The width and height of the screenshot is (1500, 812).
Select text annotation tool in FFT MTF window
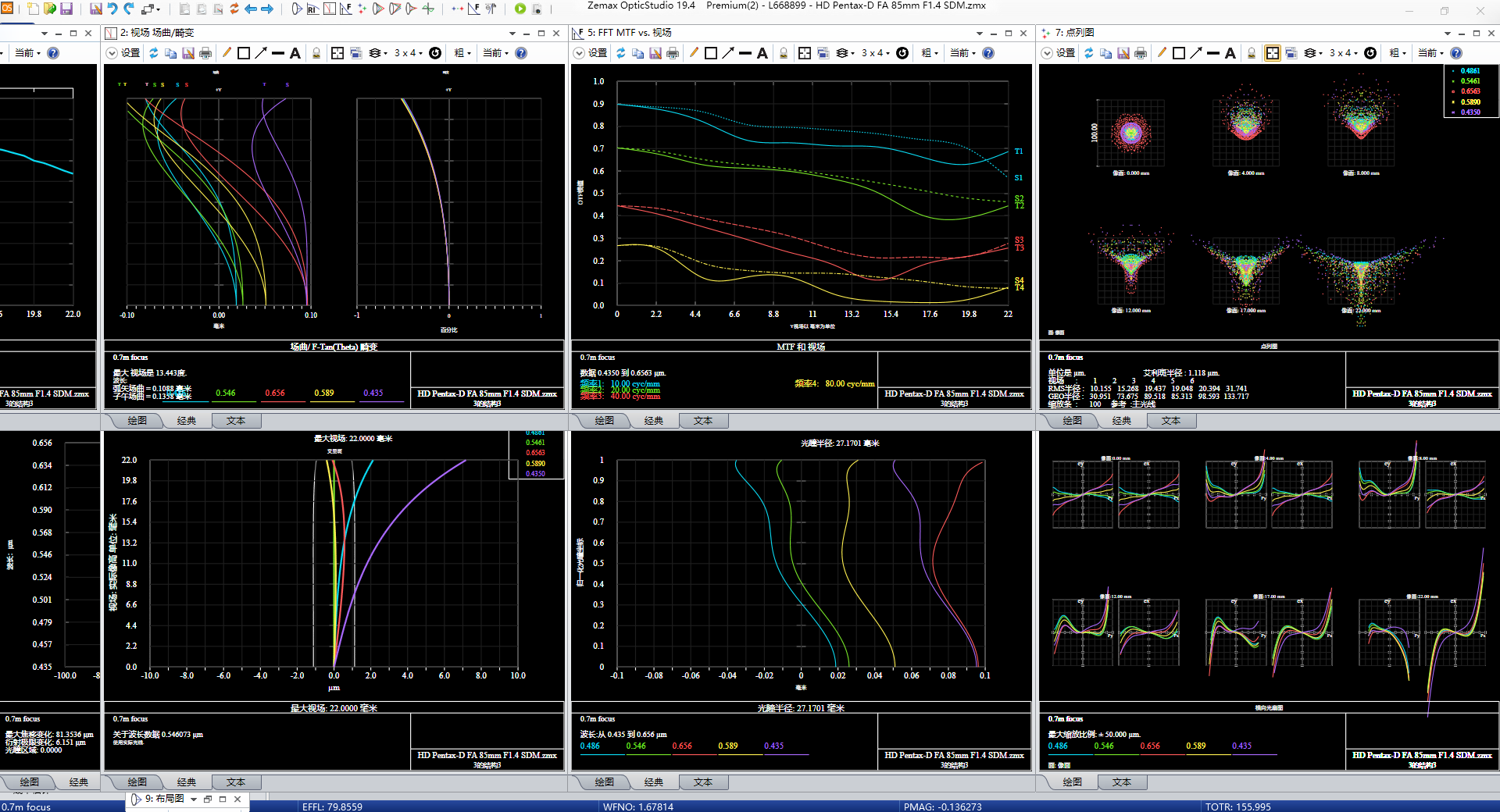762,53
